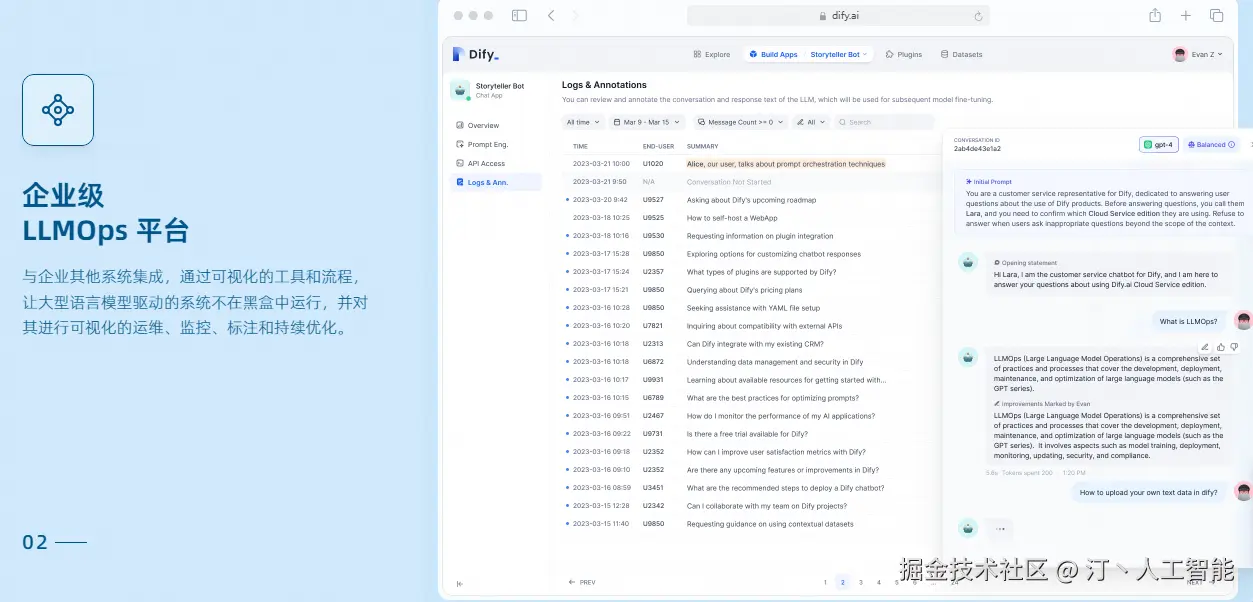Open the log Seeking assistance with YAML file setup

(x=753, y=308)
